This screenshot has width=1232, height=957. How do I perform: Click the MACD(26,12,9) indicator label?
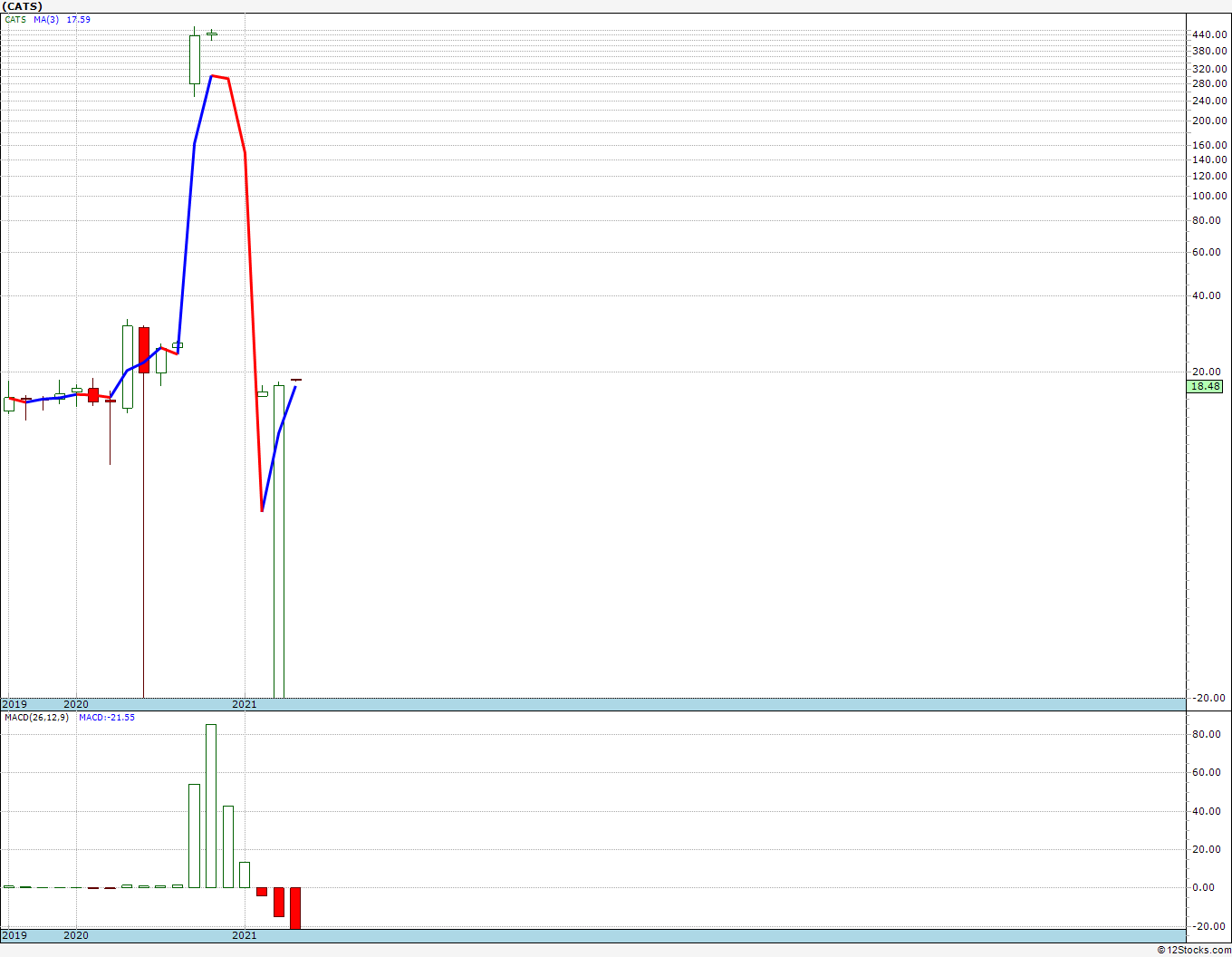[x=36, y=717]
